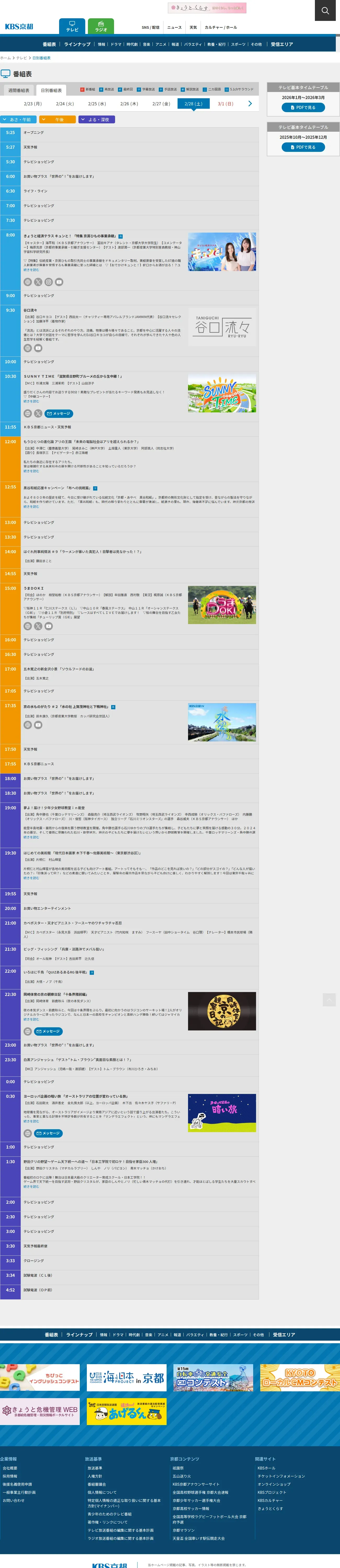Send a メッセージ to 岡崎体育の京の観察日記
The width and height of the screenshot is (340, 1568).
tap(49, 1031)
